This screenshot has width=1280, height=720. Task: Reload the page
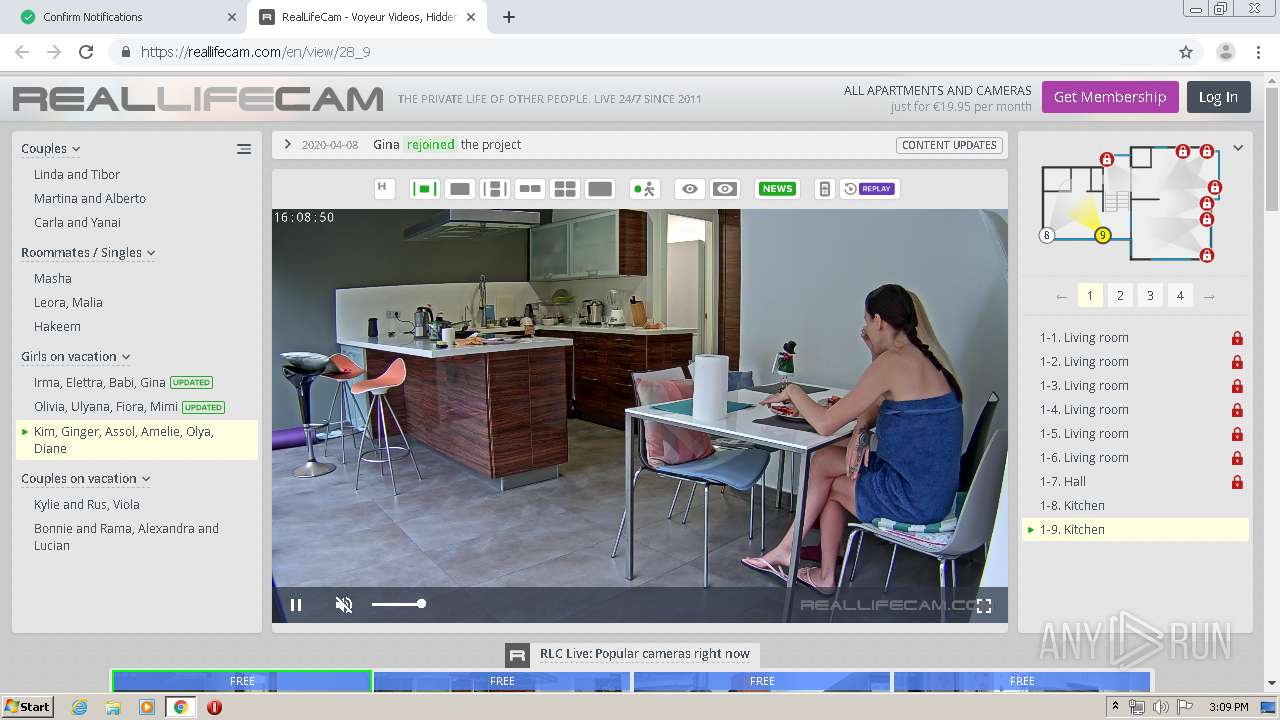coord(86,52)
